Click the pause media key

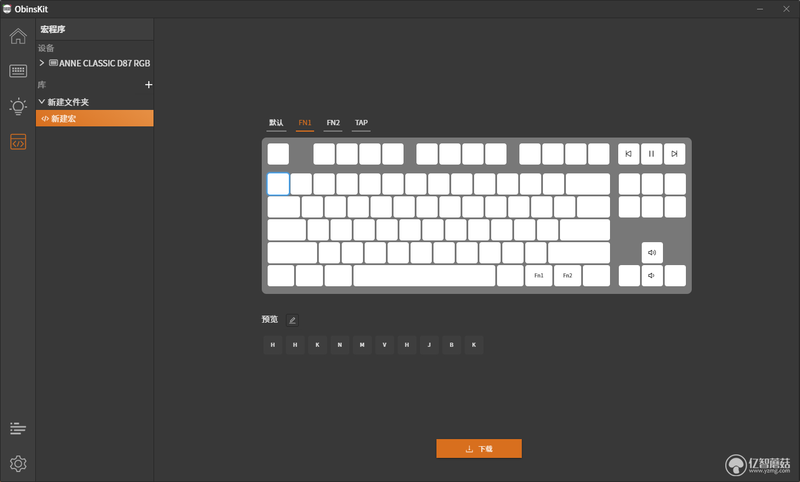point(652,154)
